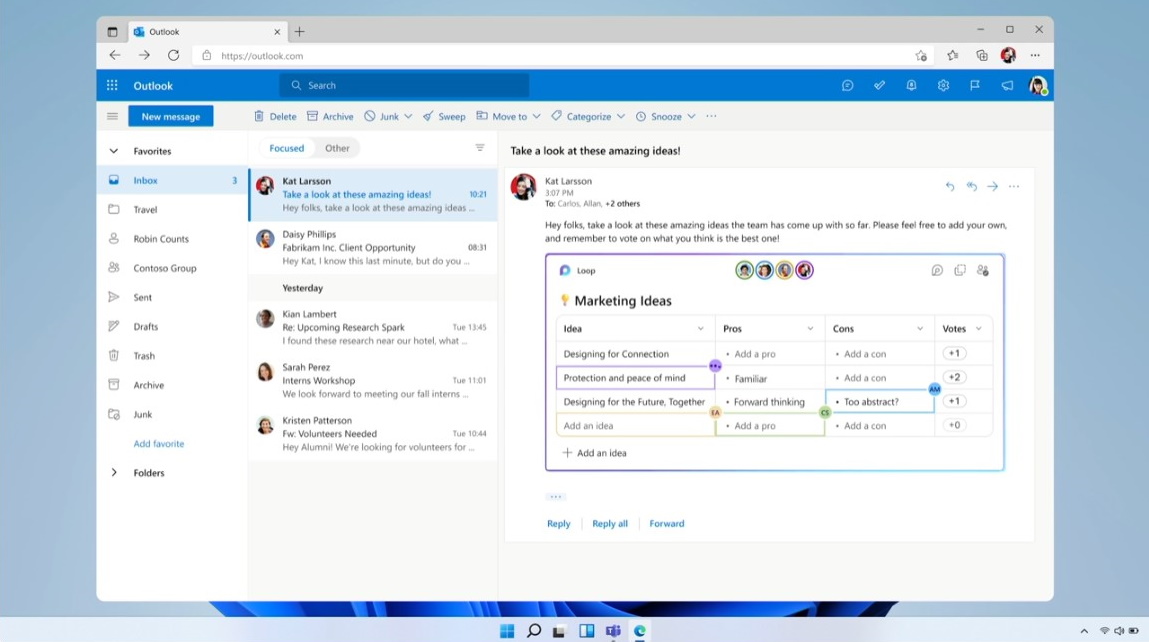Copy the Loop component with its copy icon
Screen dimensions: 1149x642
tap(961, 270)
